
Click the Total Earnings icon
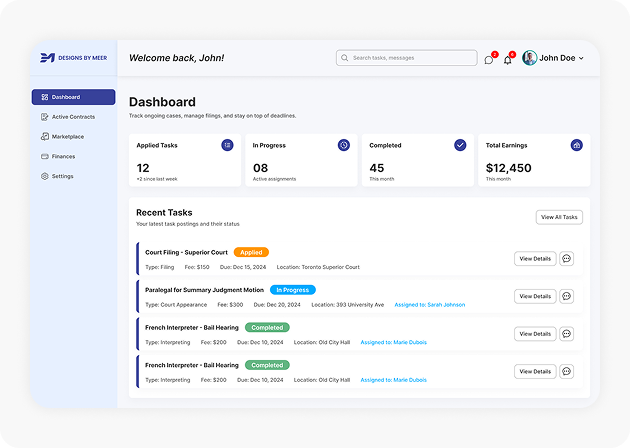point(577,145)
